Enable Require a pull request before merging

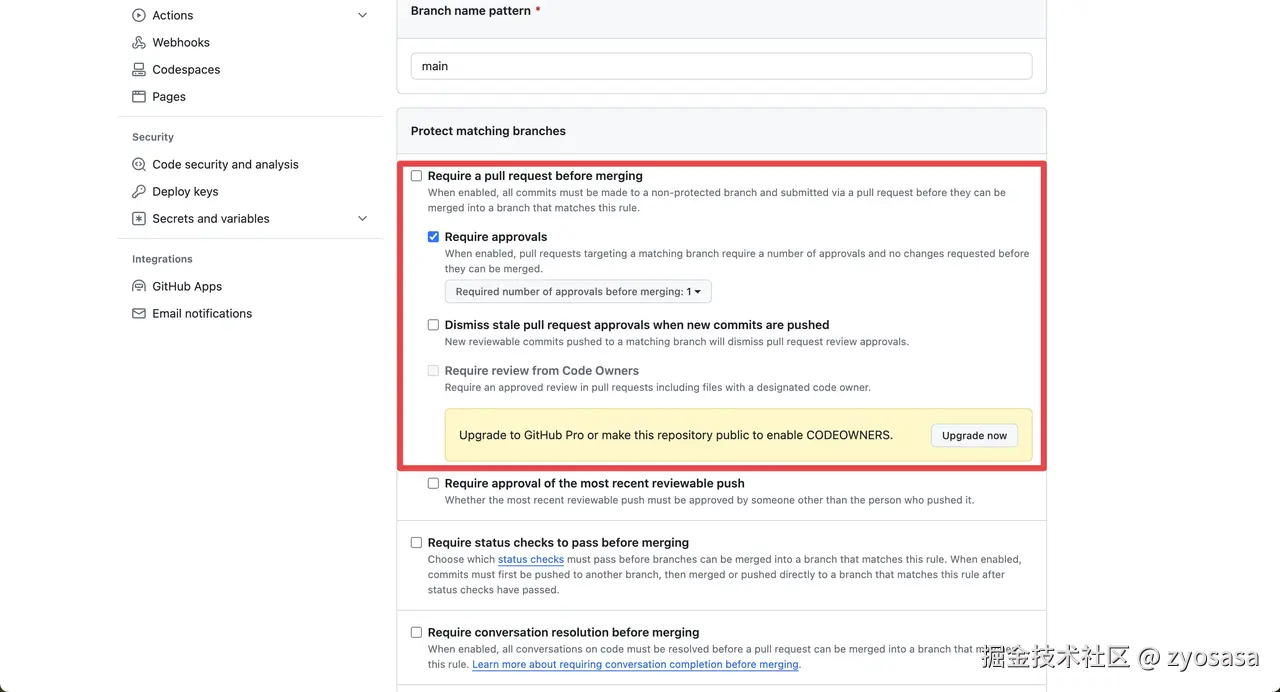pos(417,176)
